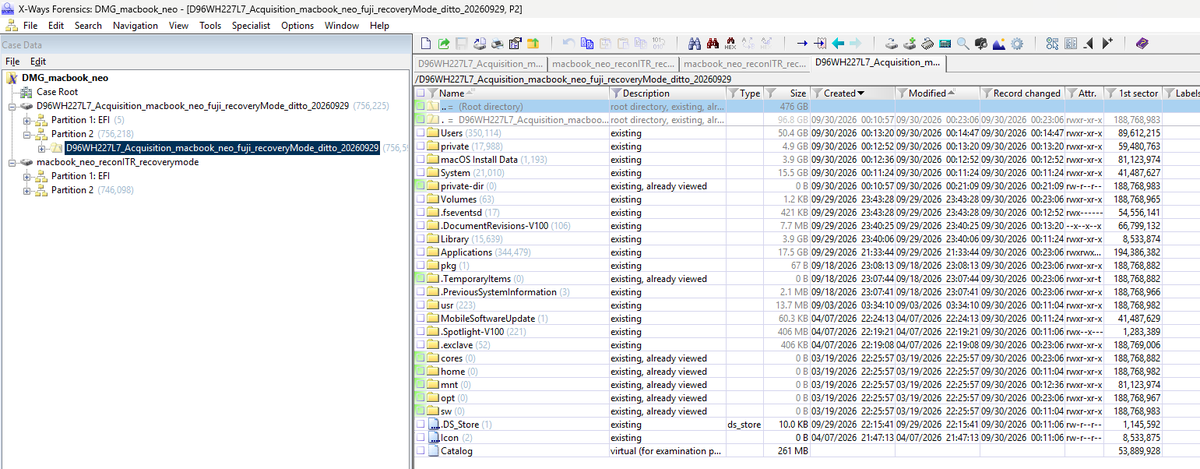Click the undo toolbar icon

[568, 43]
